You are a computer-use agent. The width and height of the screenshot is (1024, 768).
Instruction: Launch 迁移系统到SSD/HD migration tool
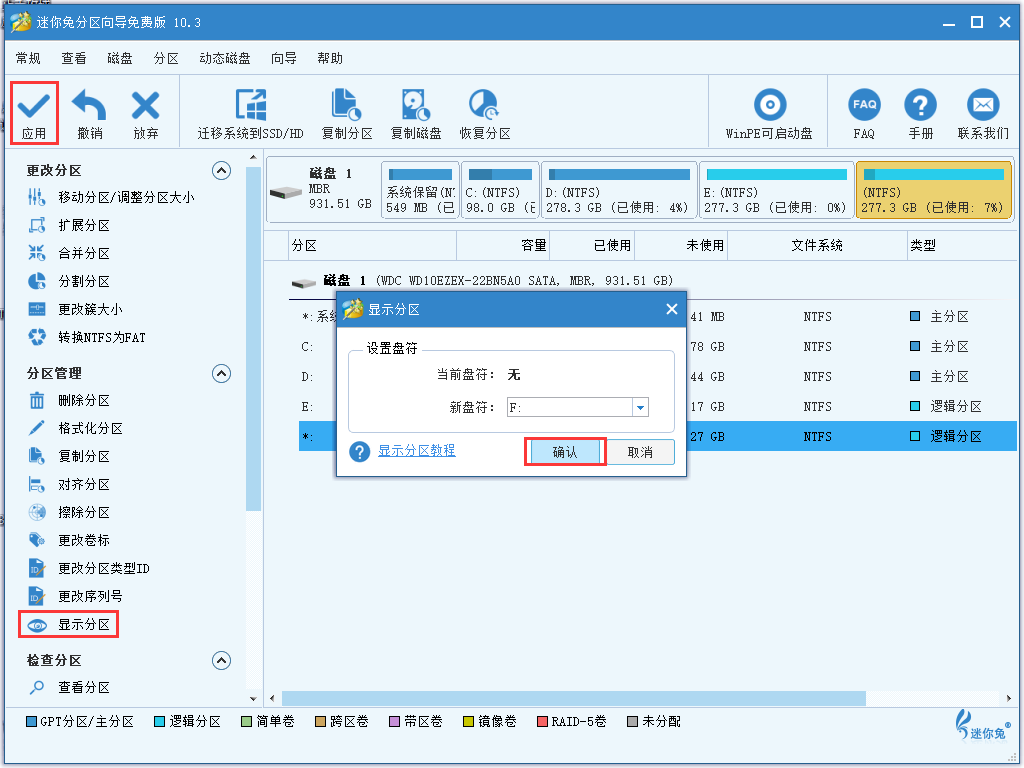coord(251,114)
